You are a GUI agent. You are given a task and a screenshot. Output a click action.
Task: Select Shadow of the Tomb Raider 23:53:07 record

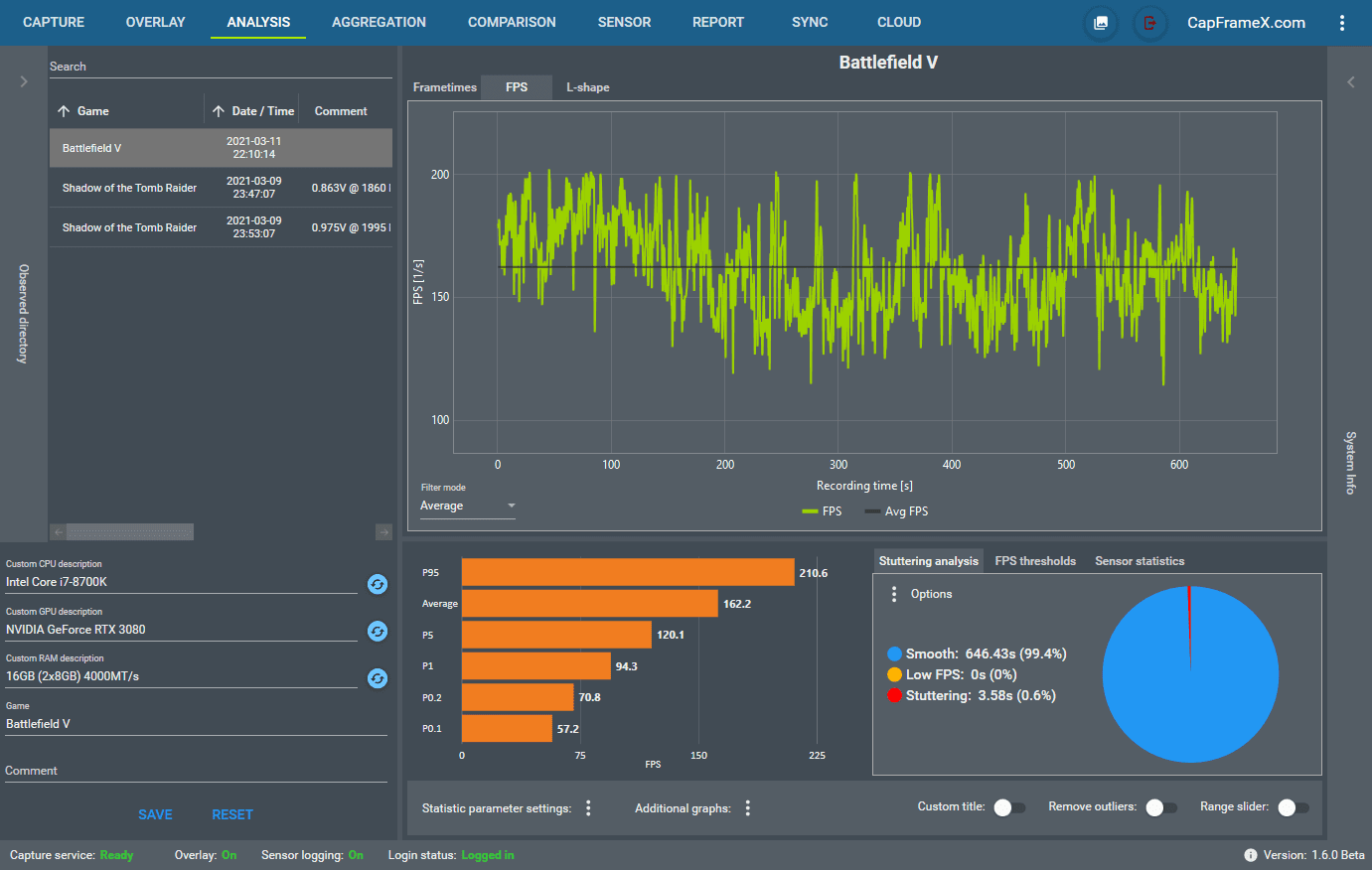tap(221, 227)
